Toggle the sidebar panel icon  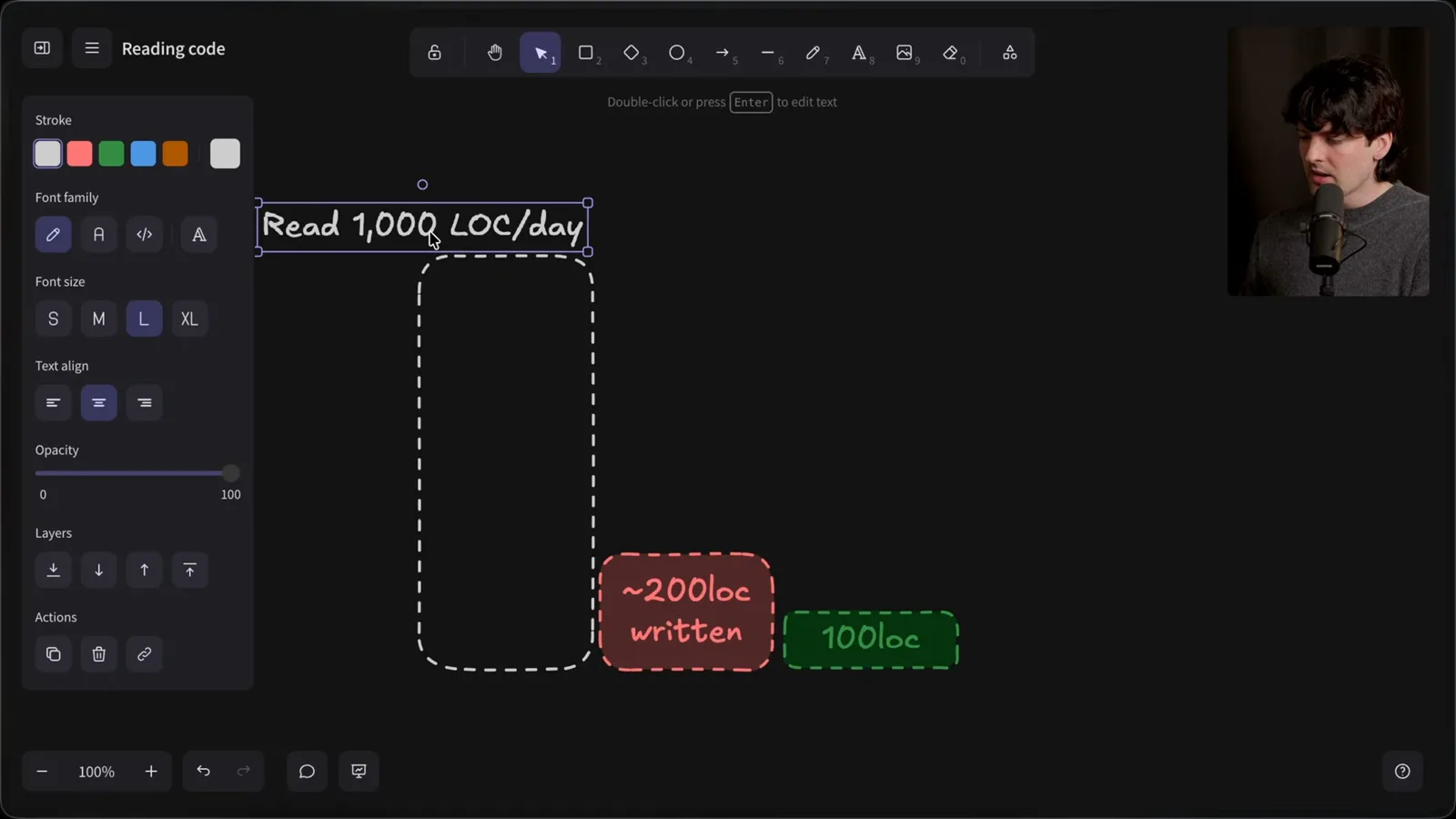[42, 48]
